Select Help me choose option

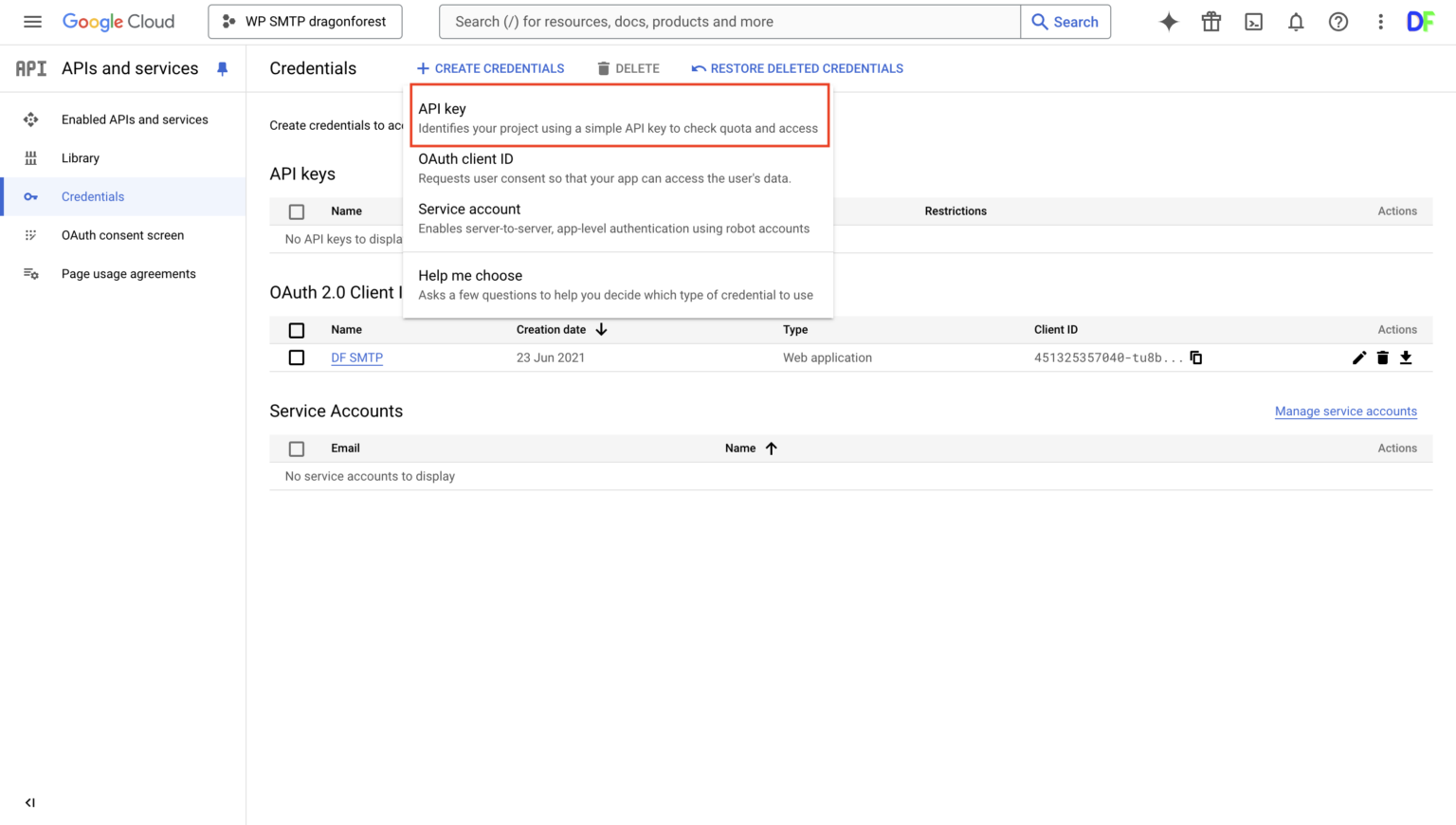pyautogui.click(x=618, y=284)
